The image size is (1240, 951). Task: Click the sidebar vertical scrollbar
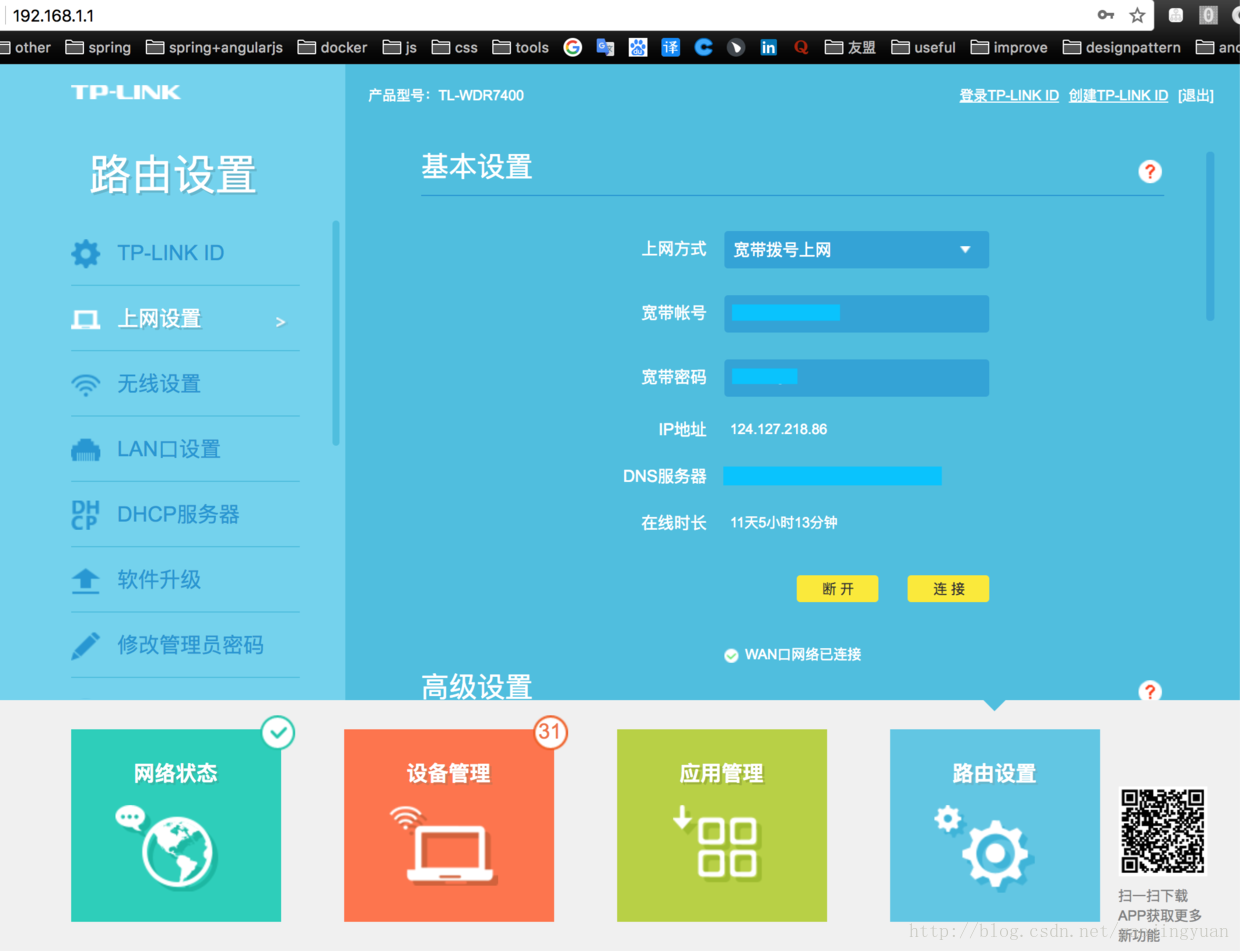click(336, 332)
